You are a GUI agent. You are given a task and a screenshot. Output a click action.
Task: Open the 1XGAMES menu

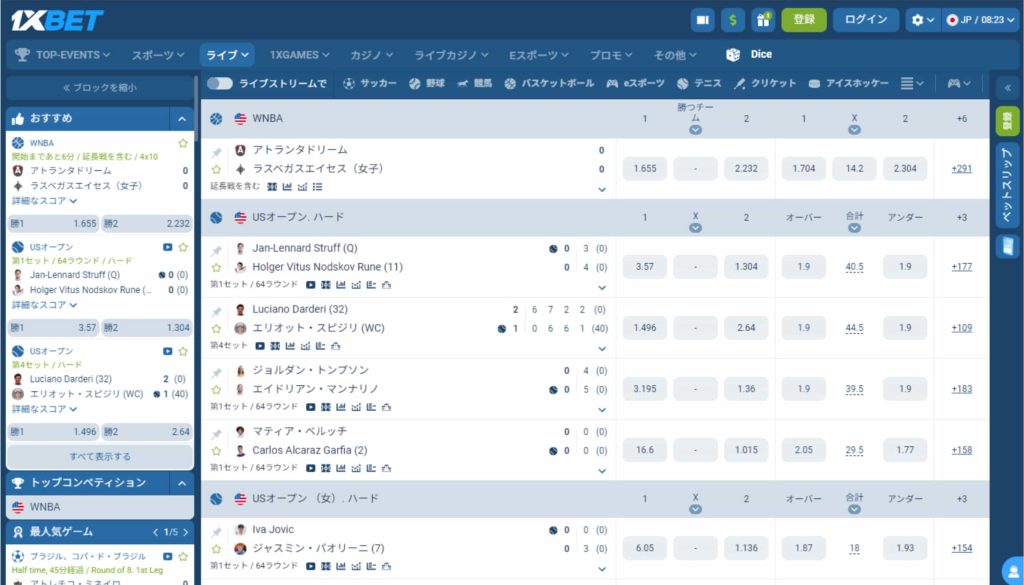coord(299,55)
